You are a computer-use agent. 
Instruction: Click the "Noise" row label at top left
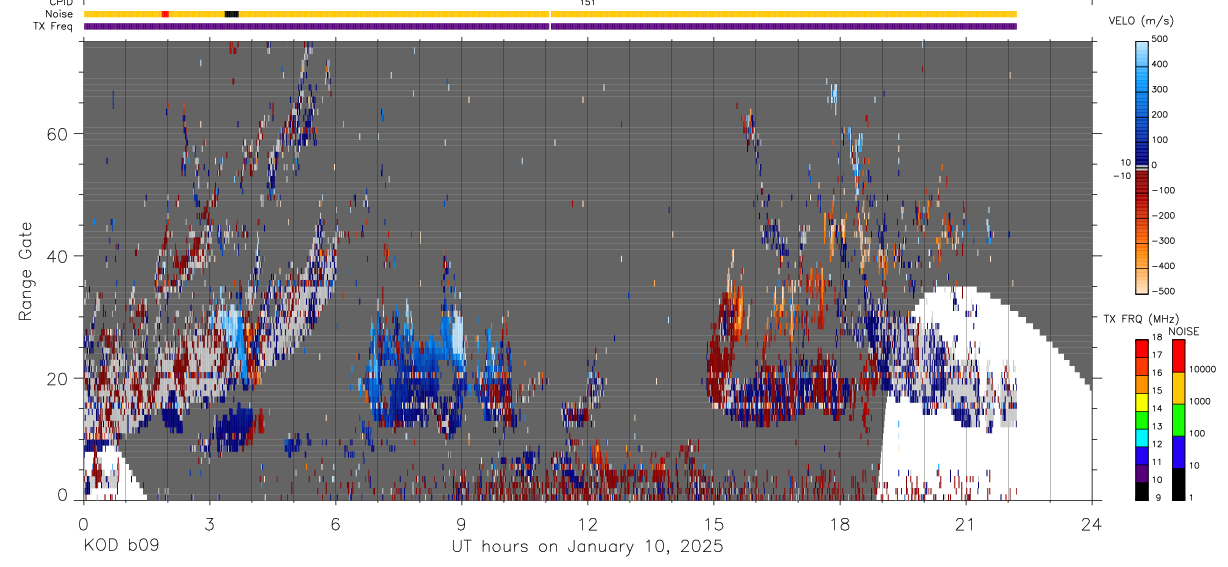(60, 14)
